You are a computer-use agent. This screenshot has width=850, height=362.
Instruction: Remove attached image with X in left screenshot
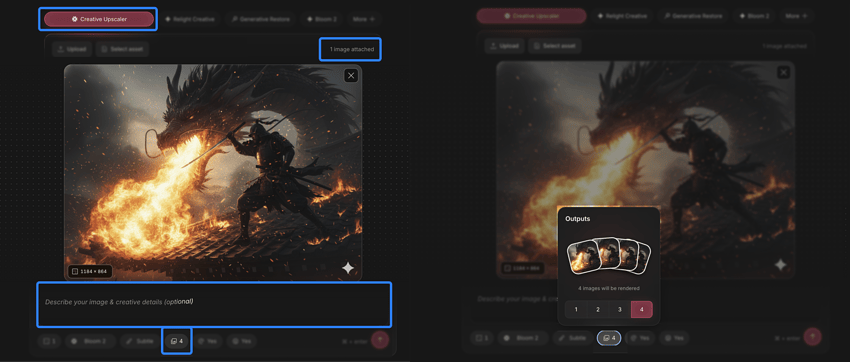click(x=351, y=75)
